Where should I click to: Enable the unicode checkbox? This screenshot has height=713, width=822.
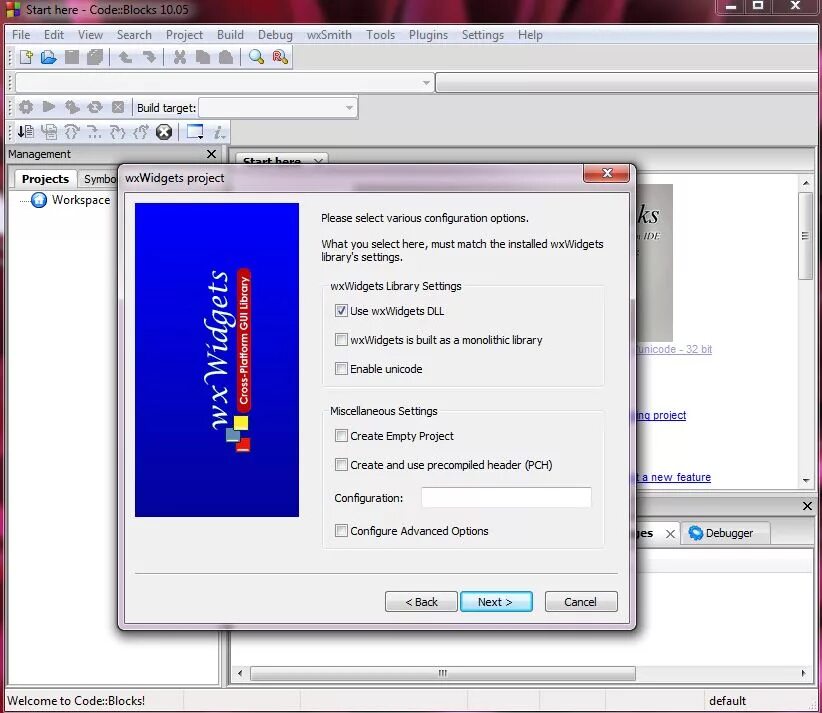[x=341, y=369]
